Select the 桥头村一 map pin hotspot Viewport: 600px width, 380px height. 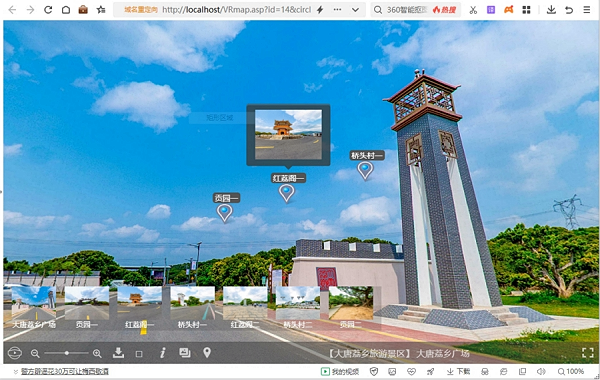(x=365, y=170)
